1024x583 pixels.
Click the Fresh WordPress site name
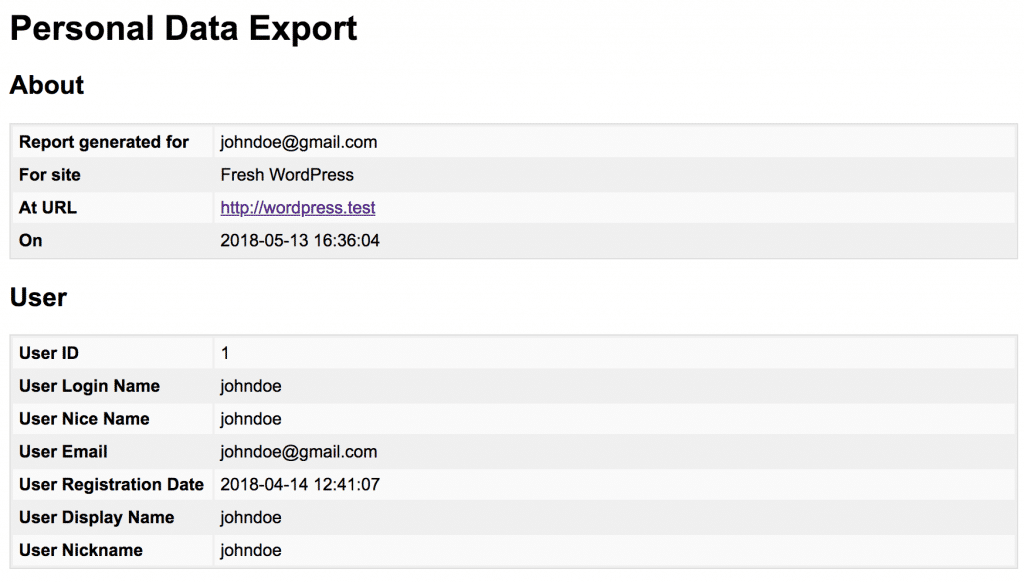coord(287,175)
